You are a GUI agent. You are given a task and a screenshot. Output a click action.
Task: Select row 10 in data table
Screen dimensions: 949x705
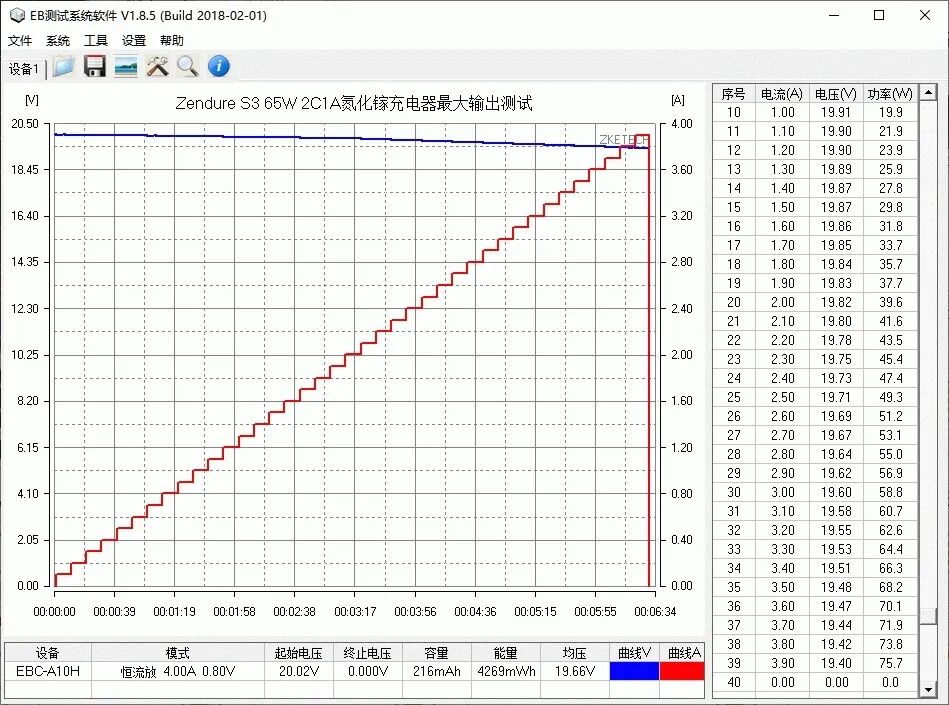click(x=815, y=112)
